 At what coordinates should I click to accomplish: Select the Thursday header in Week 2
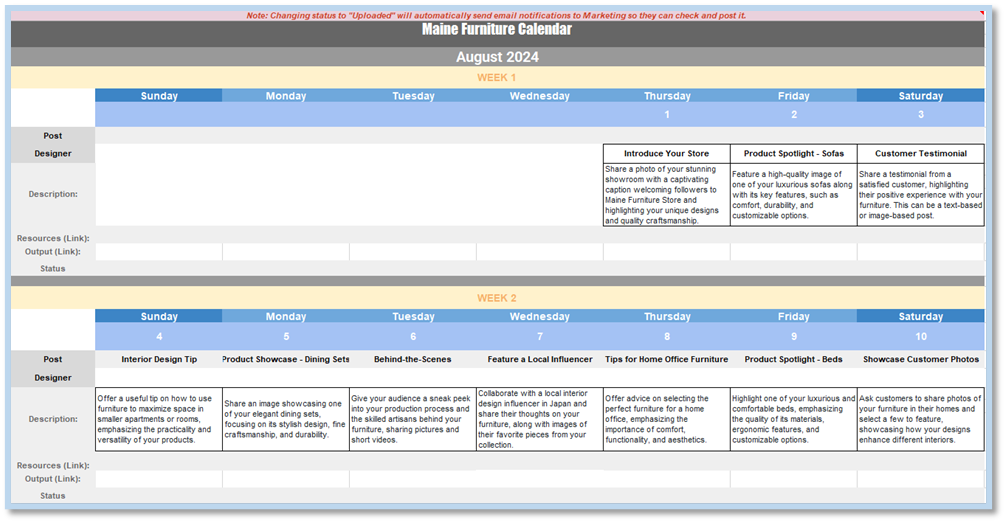click(x=667, y=316)
